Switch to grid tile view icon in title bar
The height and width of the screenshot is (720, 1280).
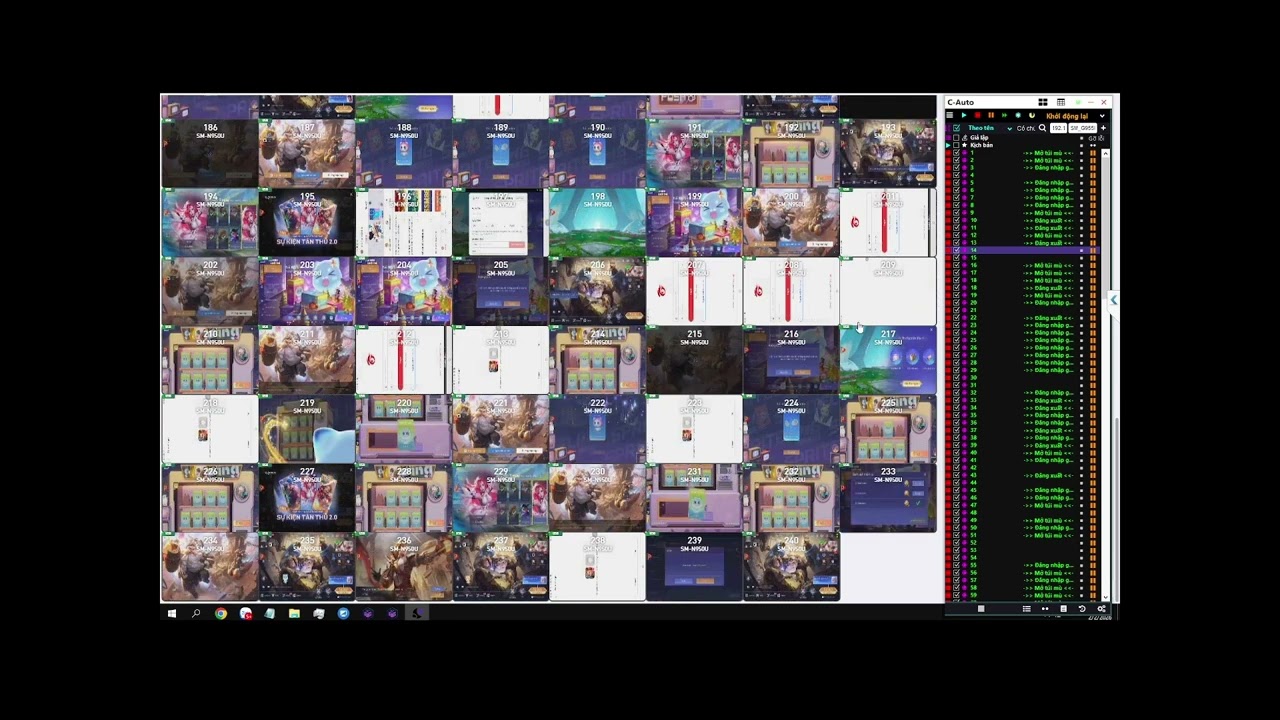pyautogui.click(x=1043, y=102)
